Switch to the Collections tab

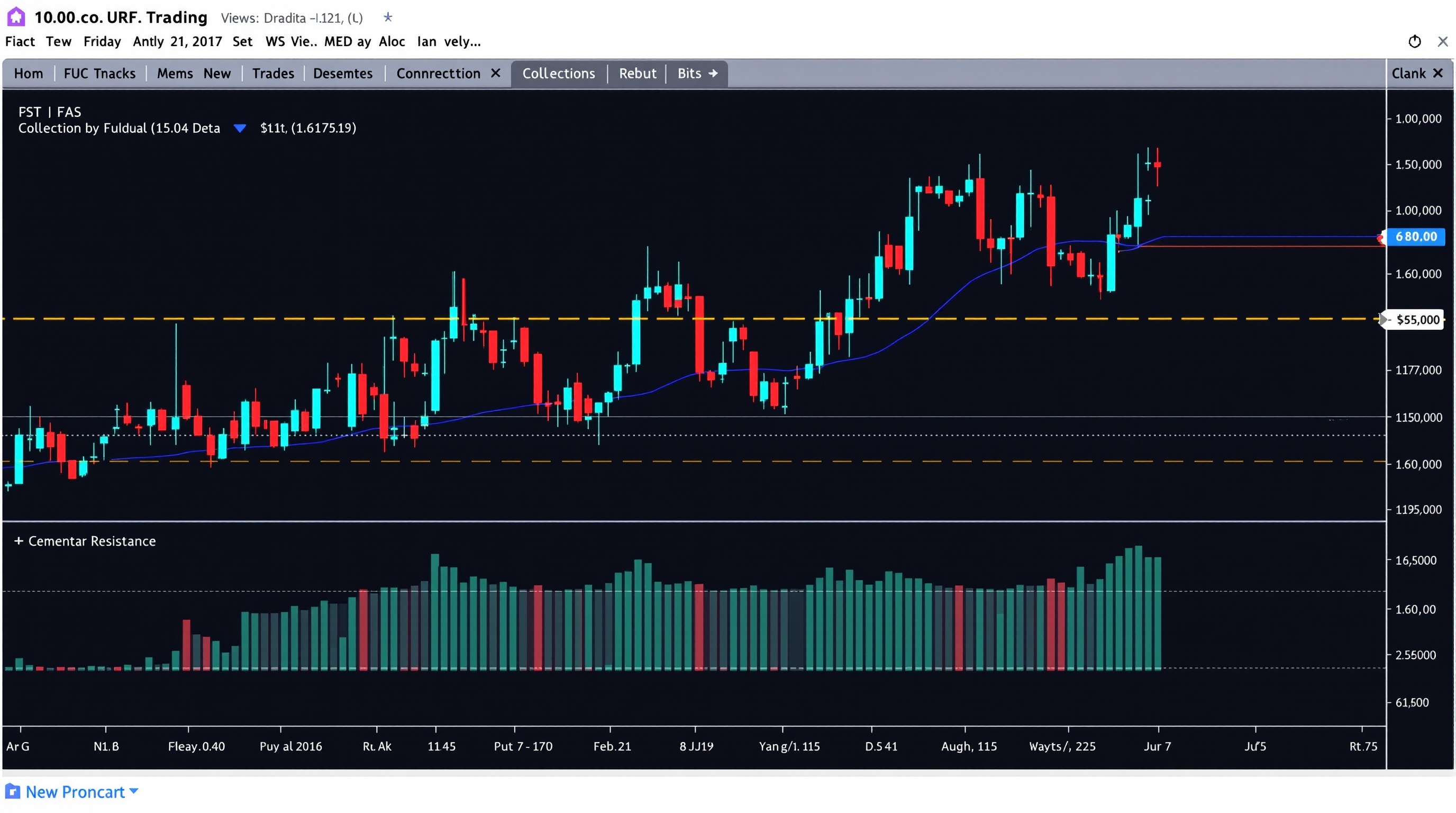[559, 74]
